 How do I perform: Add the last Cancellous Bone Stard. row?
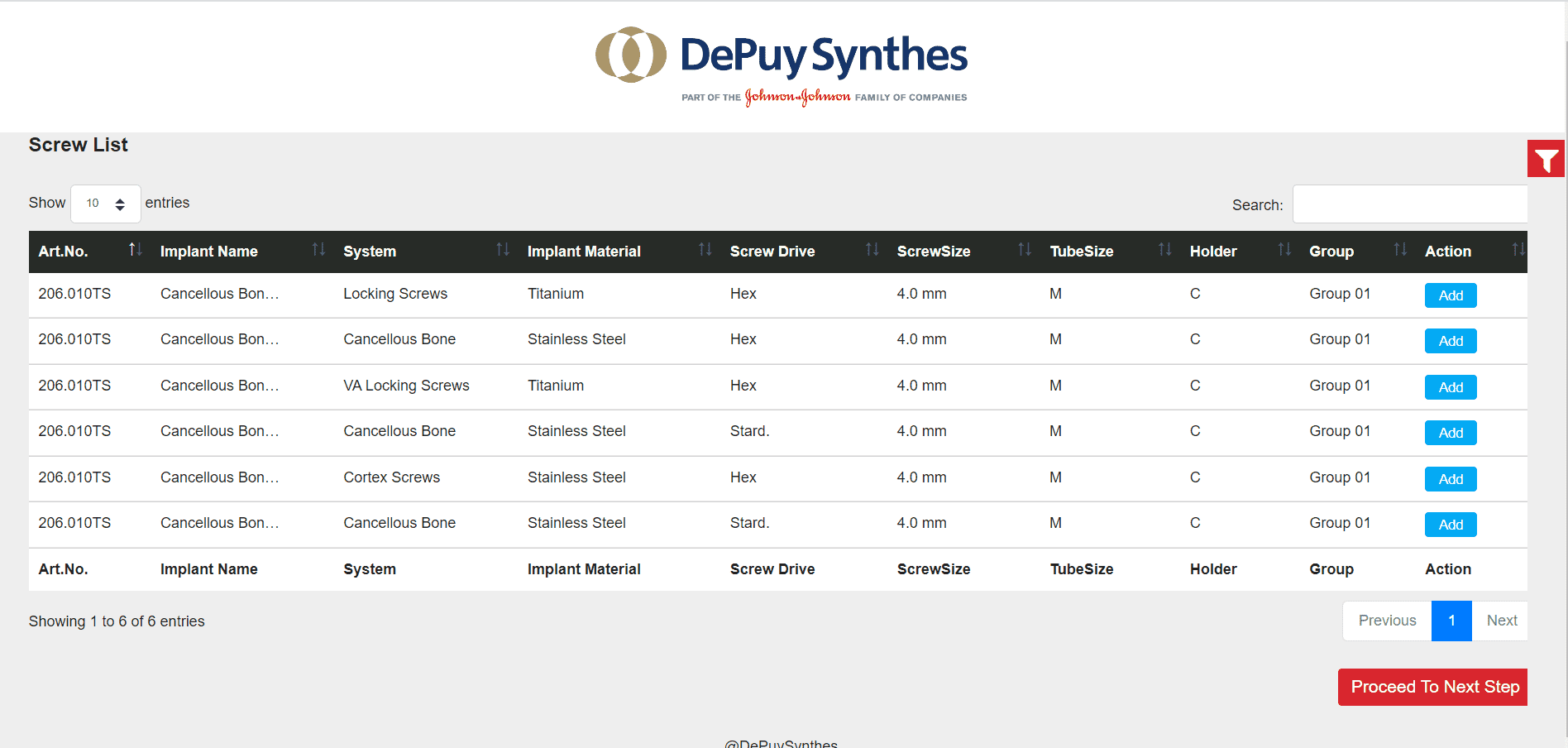1451,525
